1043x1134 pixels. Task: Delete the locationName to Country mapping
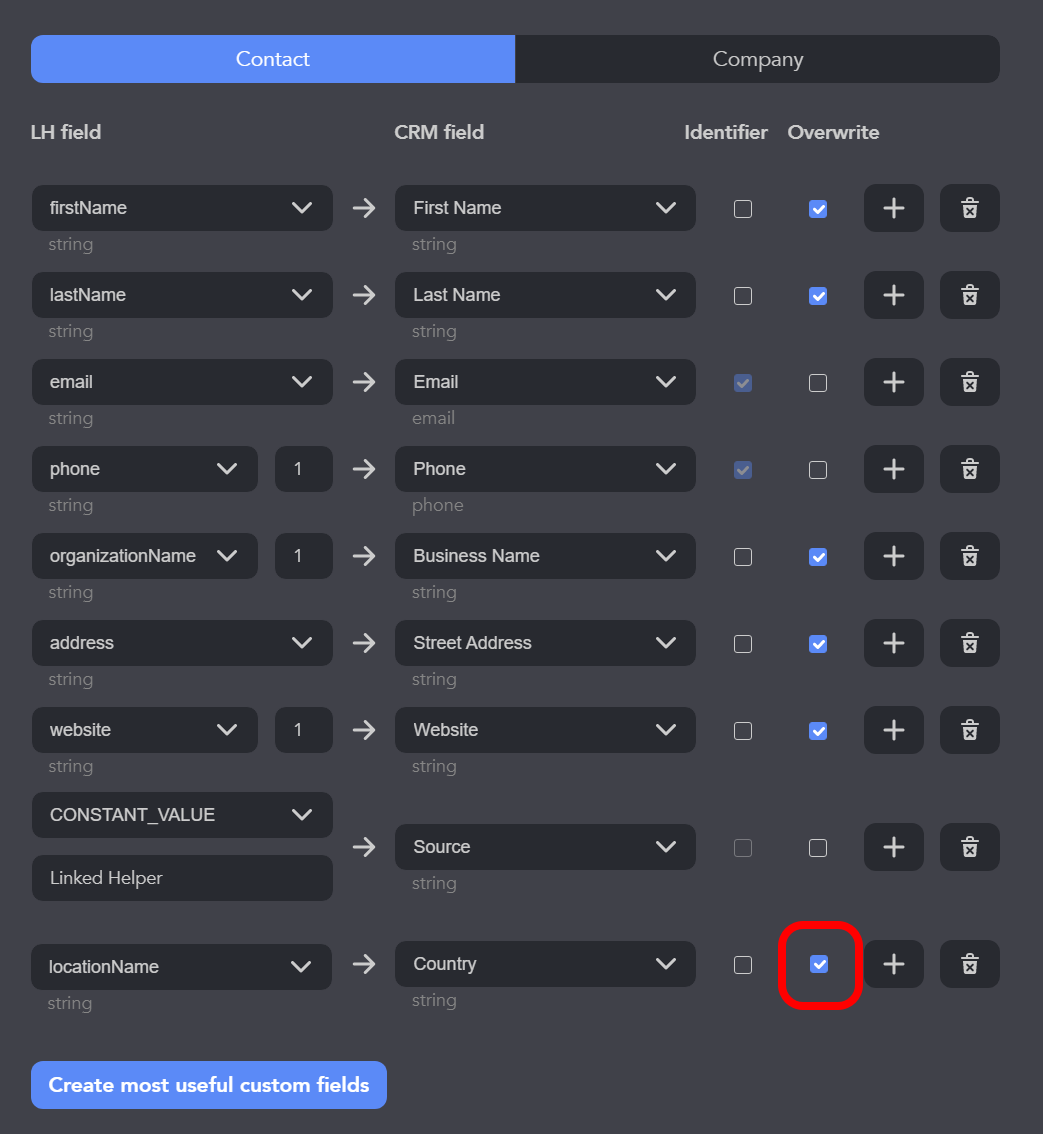tap(969, 964)
